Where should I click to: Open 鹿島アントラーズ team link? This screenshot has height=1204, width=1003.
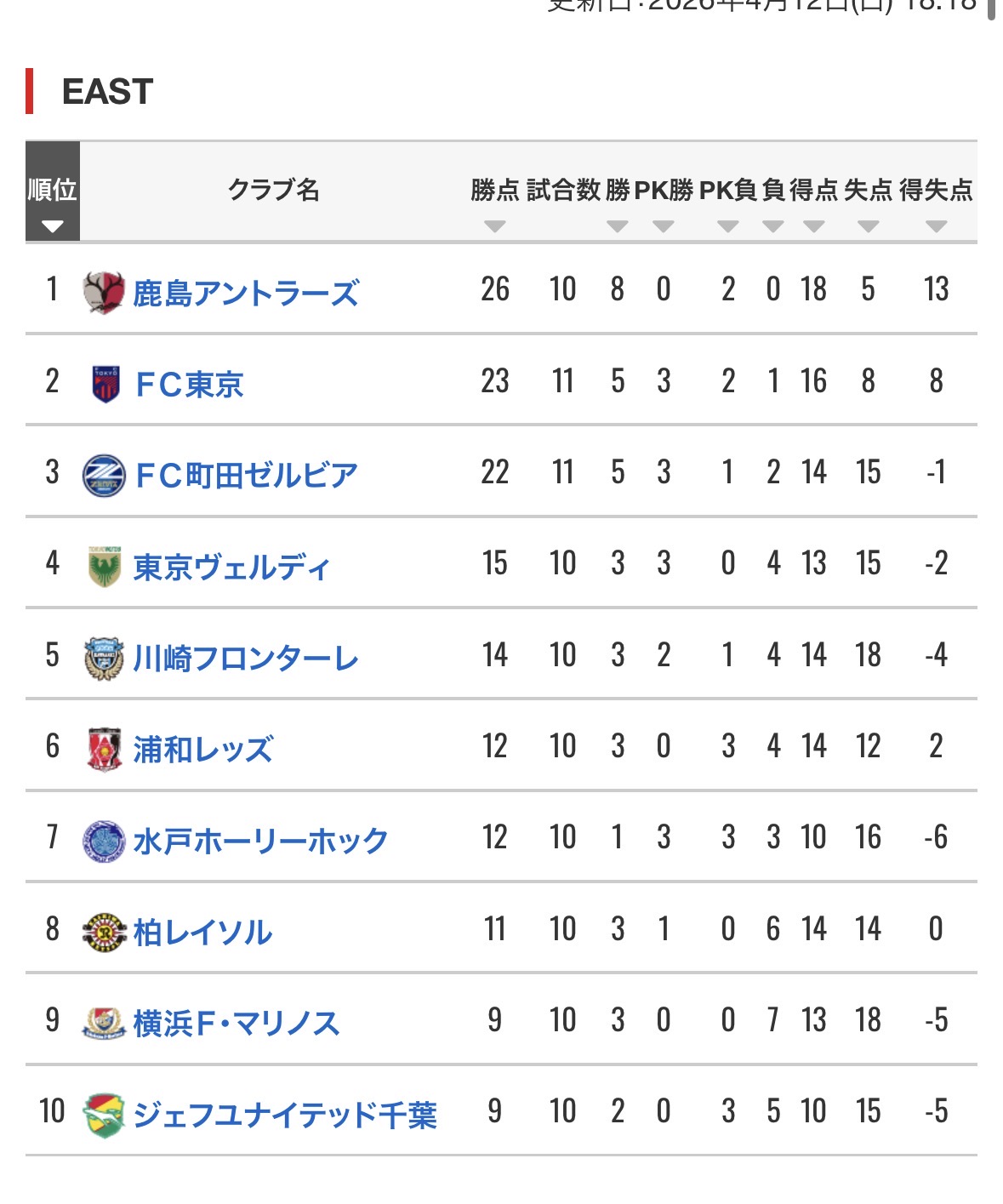coord(246,294)
